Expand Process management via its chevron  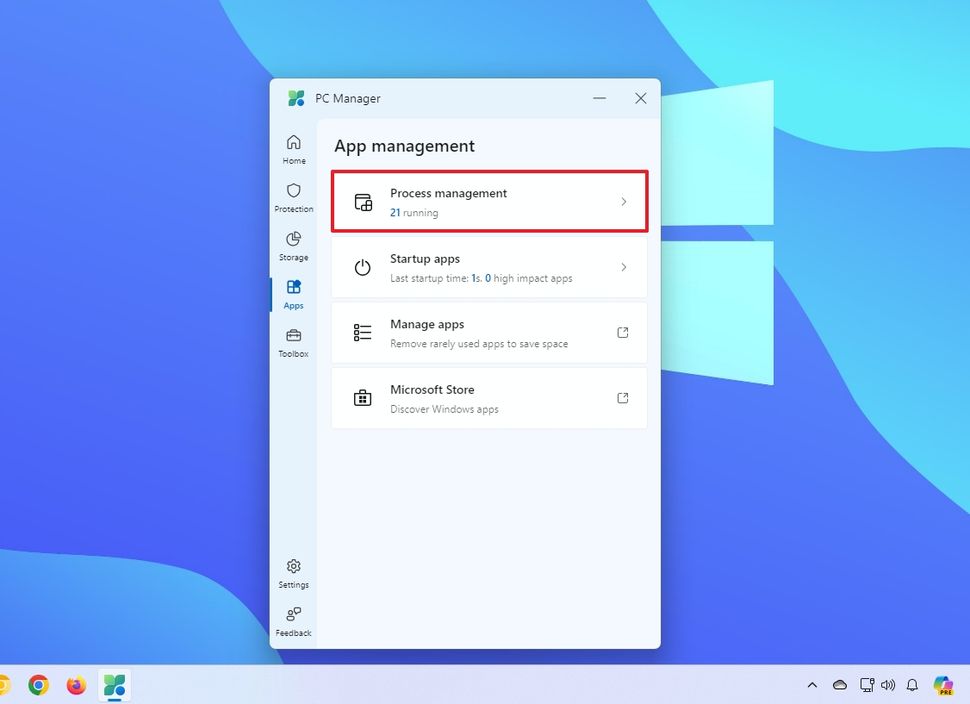coord(624,200)
